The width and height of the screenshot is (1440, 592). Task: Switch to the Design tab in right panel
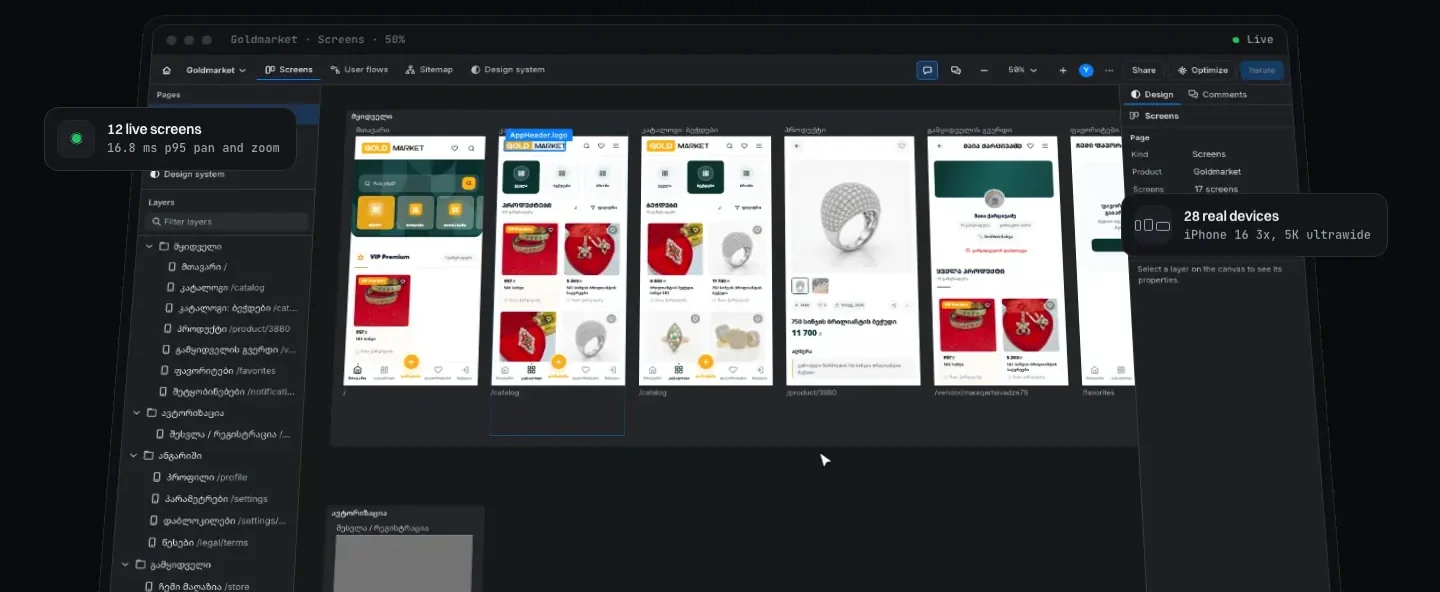pyautogui.click(x=1152, y=94)
